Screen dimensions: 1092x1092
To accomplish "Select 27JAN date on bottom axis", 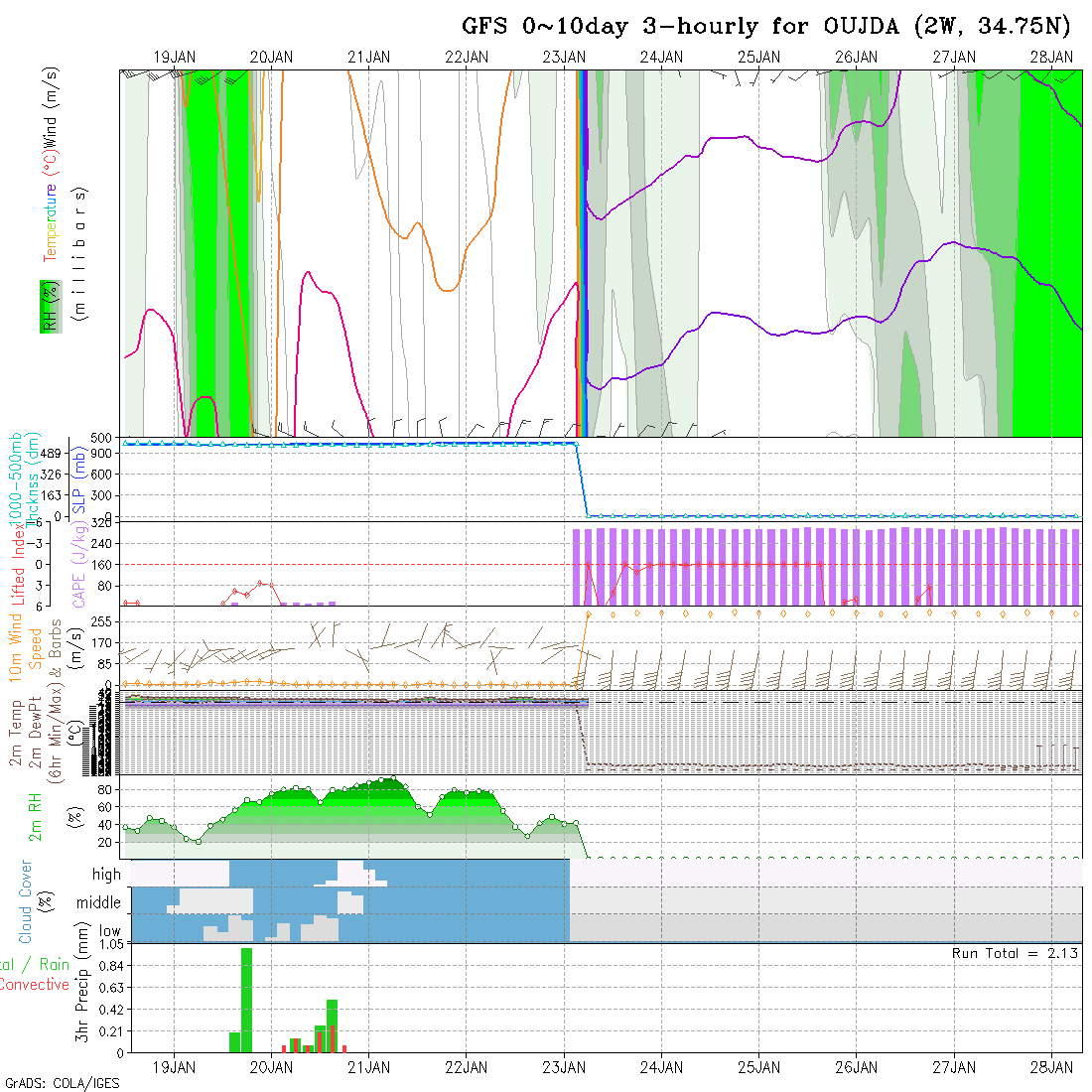I will pos(954,1067).
